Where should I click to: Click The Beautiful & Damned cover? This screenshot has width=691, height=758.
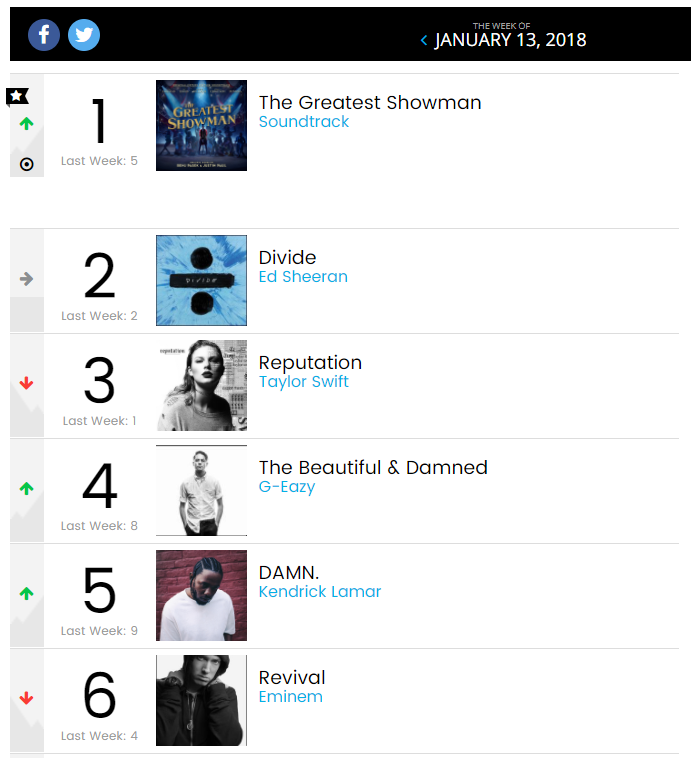click(x=201, y=490)
